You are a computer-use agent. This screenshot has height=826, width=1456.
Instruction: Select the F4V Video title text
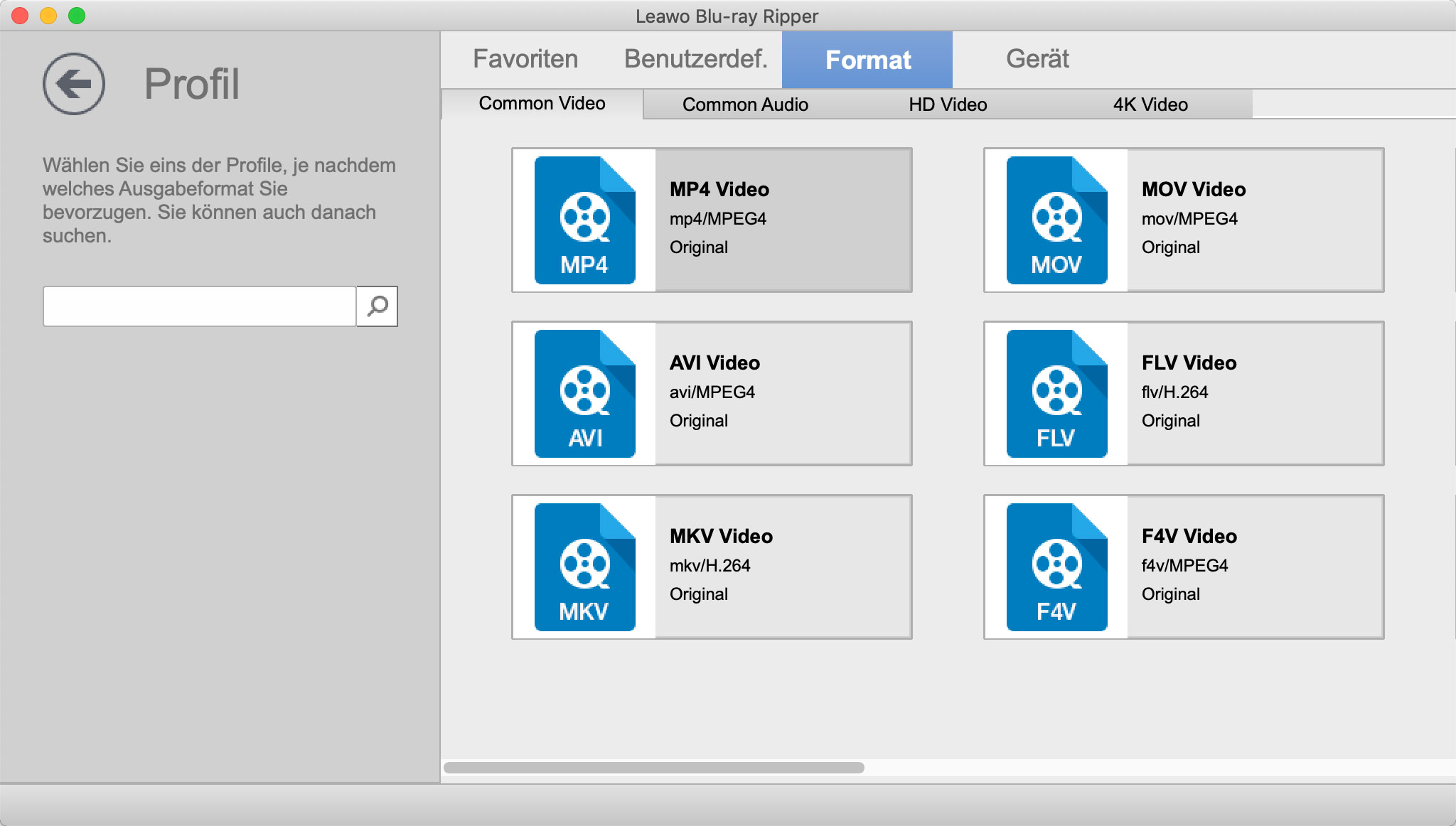tap(1189, 536)
